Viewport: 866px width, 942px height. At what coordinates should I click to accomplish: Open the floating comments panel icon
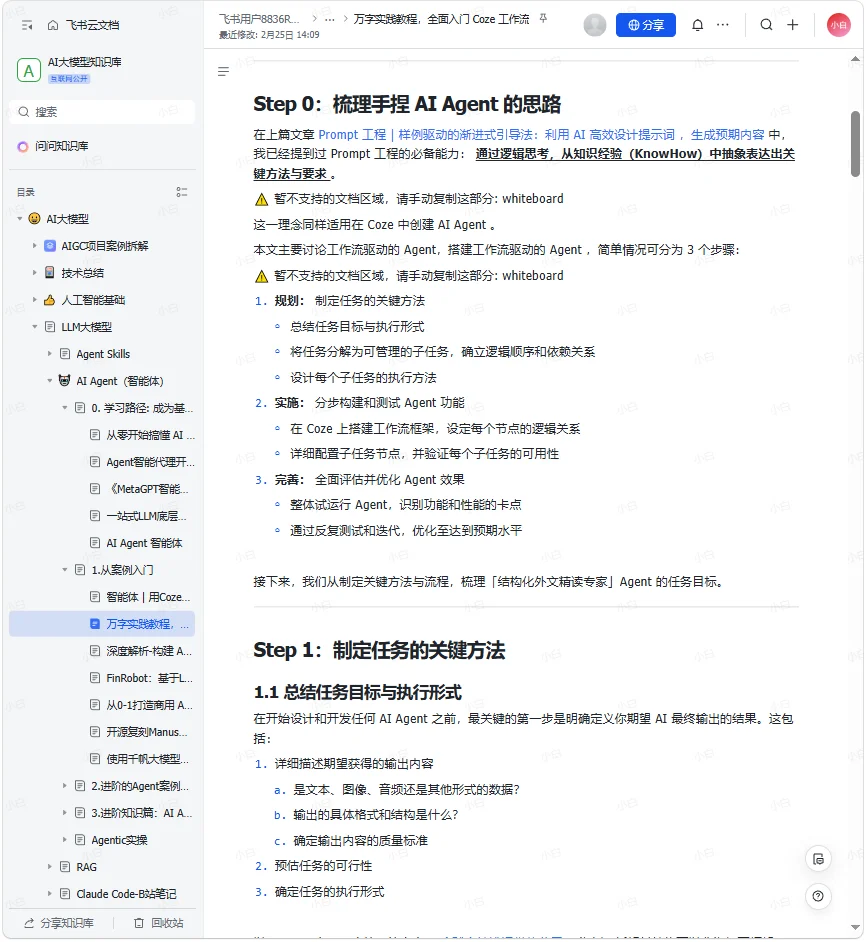pos(818,859)
